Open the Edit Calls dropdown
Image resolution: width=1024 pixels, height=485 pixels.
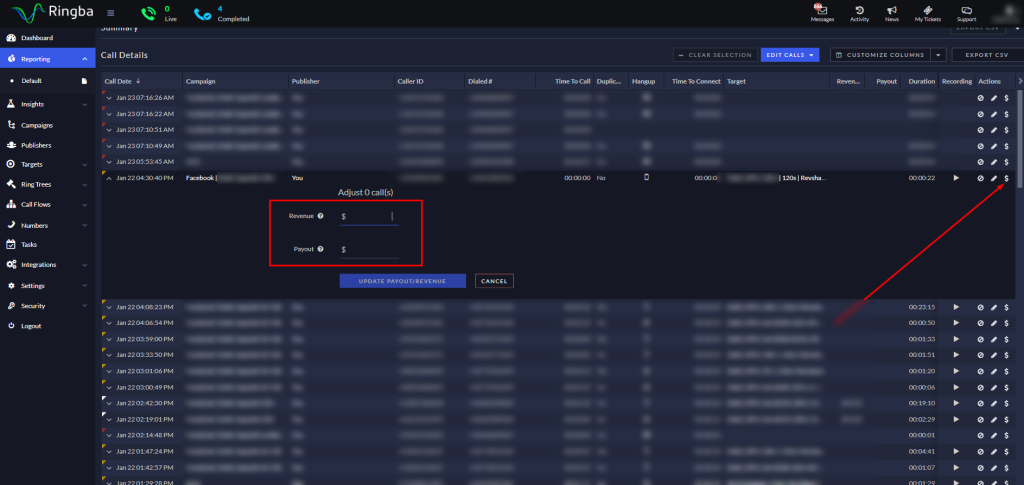[790, 55]
